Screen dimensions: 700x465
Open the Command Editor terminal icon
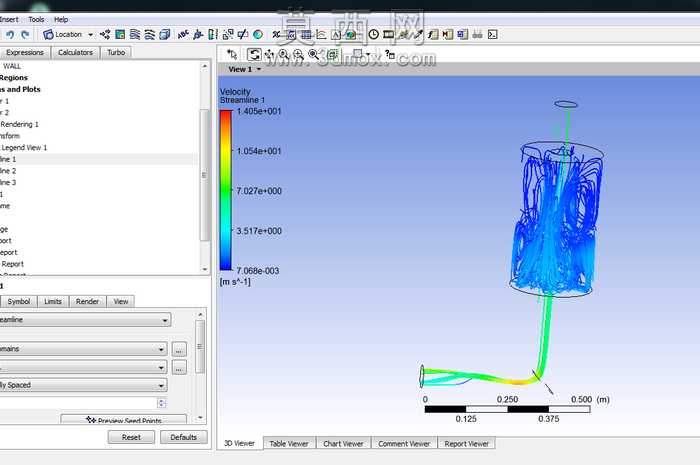(x=492, y=34)
